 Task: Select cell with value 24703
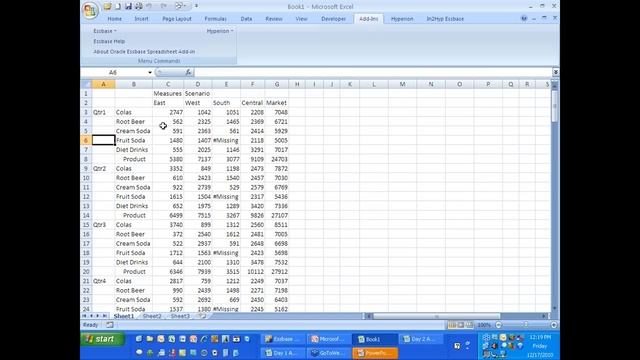tap(276, 159)
